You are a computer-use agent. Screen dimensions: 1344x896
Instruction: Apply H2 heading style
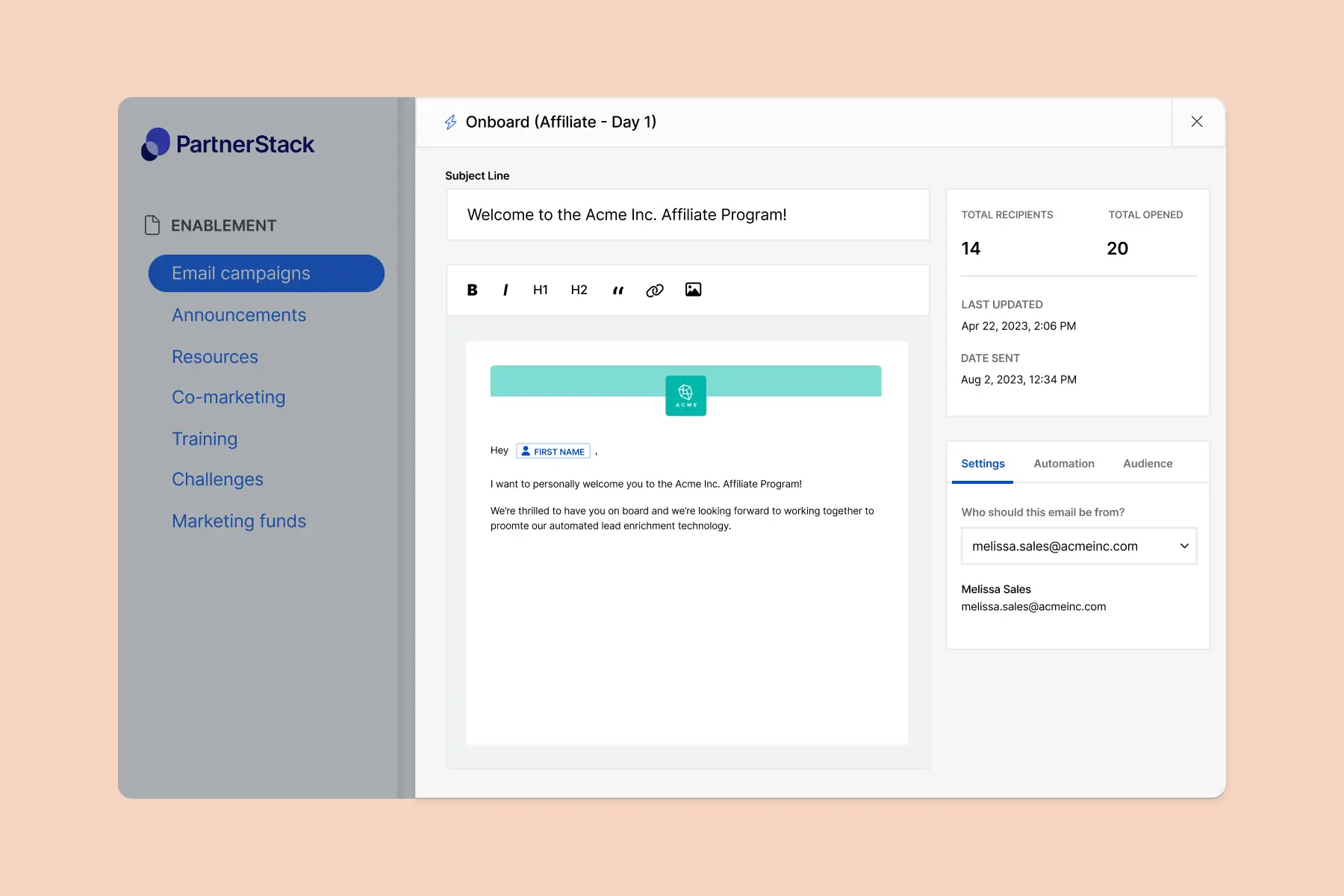pos(579,290)
